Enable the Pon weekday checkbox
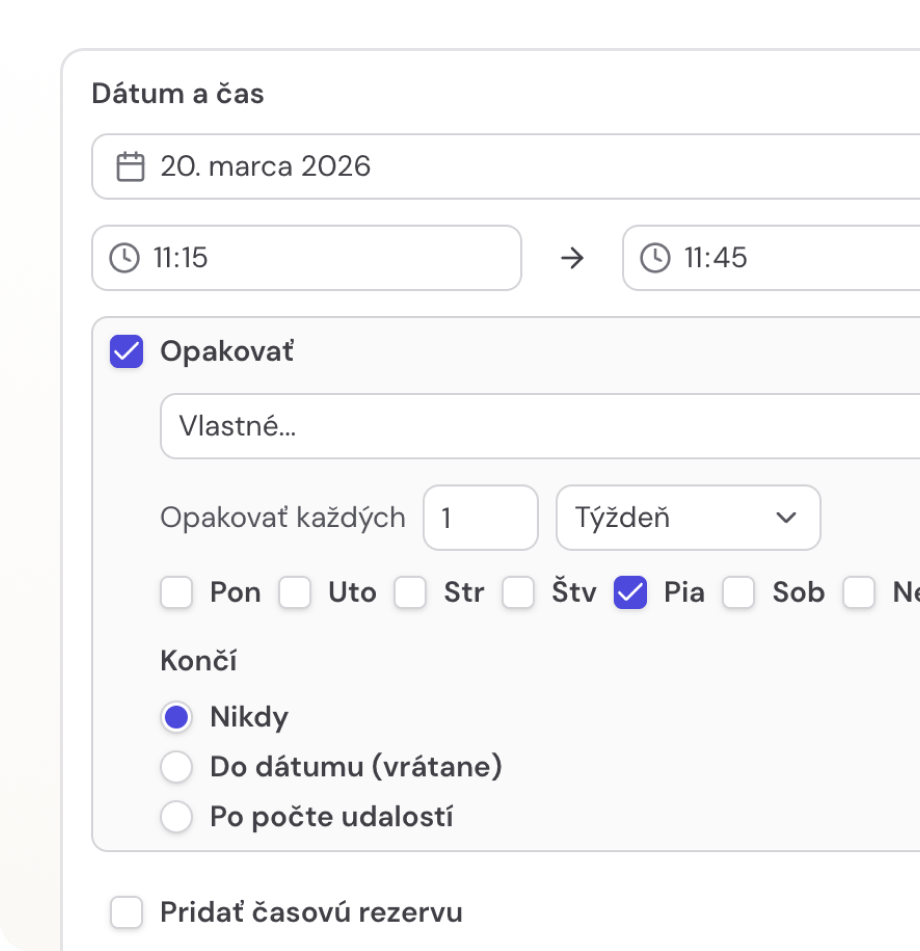This screenshot has height=951, width=920. click(x=177, y=593)
